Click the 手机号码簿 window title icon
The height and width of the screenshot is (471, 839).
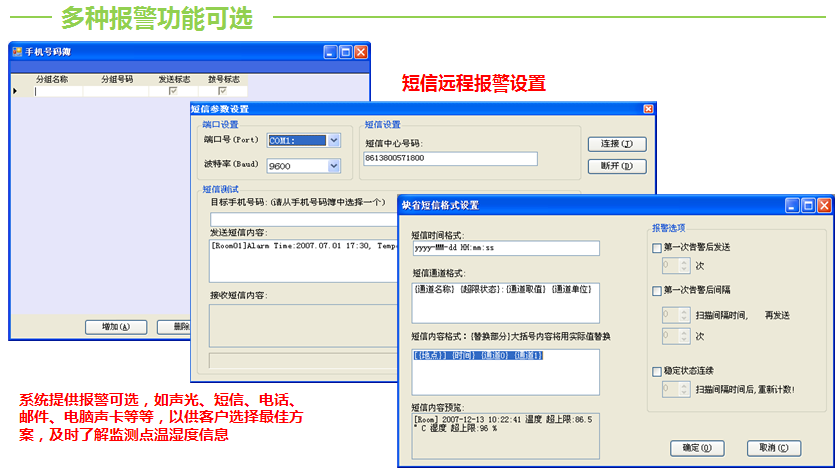(17, 52)
